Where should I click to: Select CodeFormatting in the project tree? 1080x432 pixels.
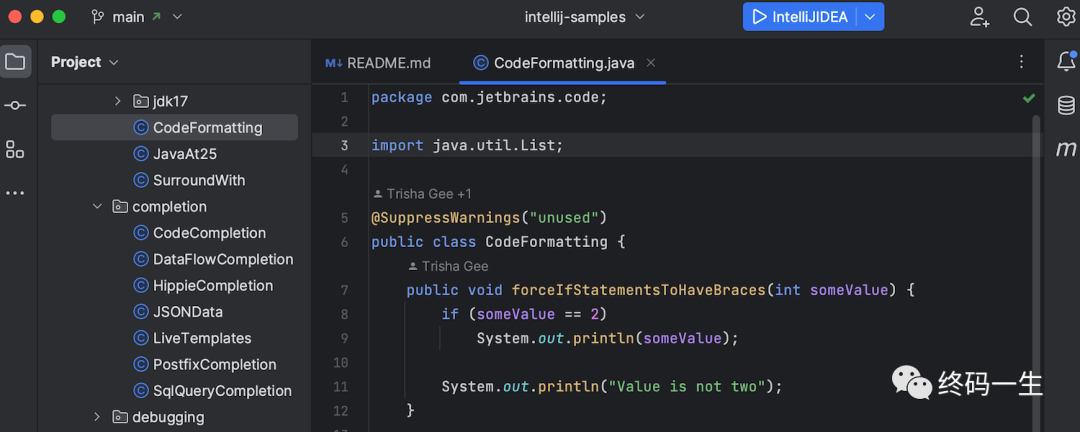pos(174,127)
